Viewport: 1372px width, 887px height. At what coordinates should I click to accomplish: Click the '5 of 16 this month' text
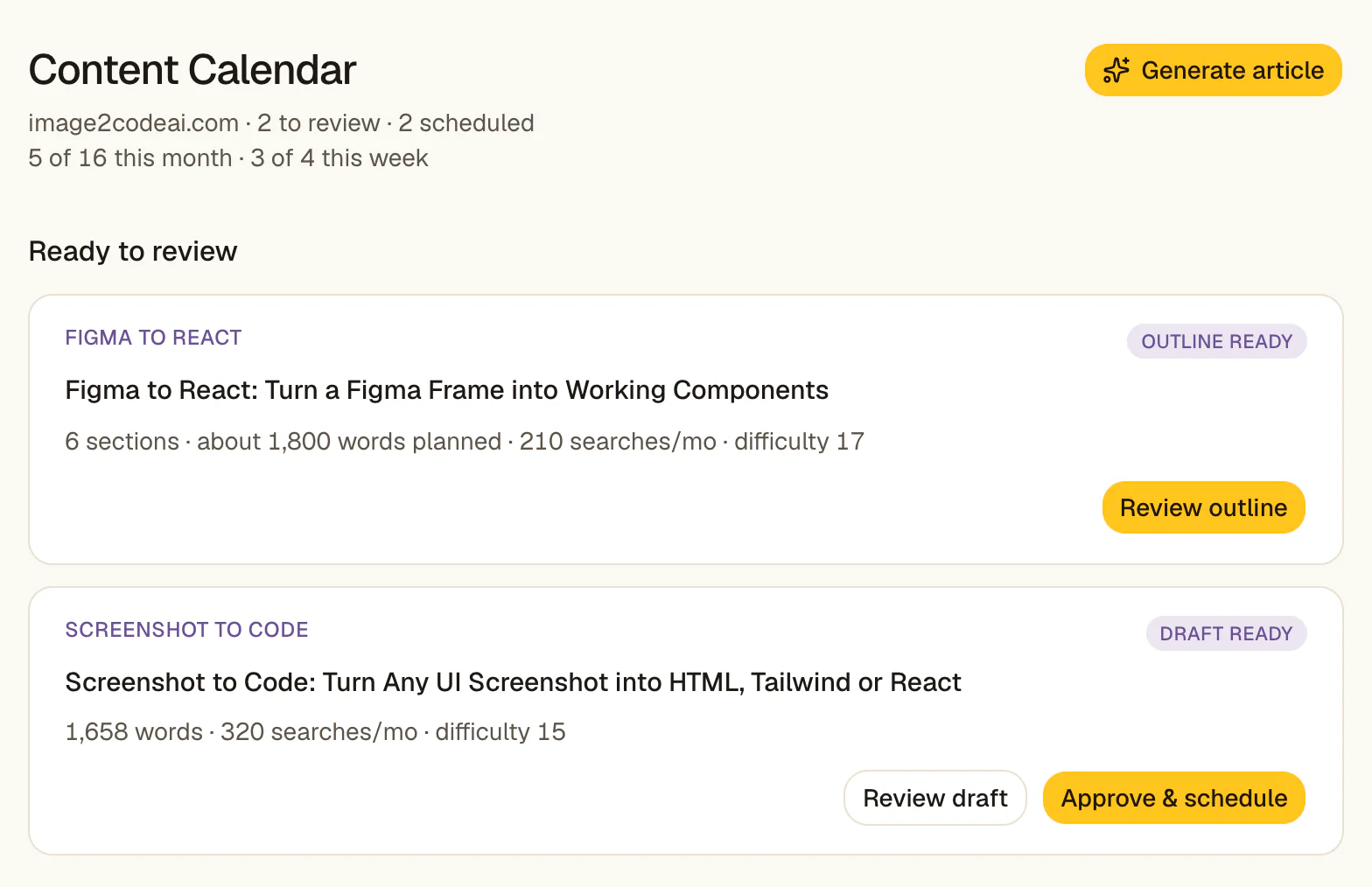[x=129, y=158]
